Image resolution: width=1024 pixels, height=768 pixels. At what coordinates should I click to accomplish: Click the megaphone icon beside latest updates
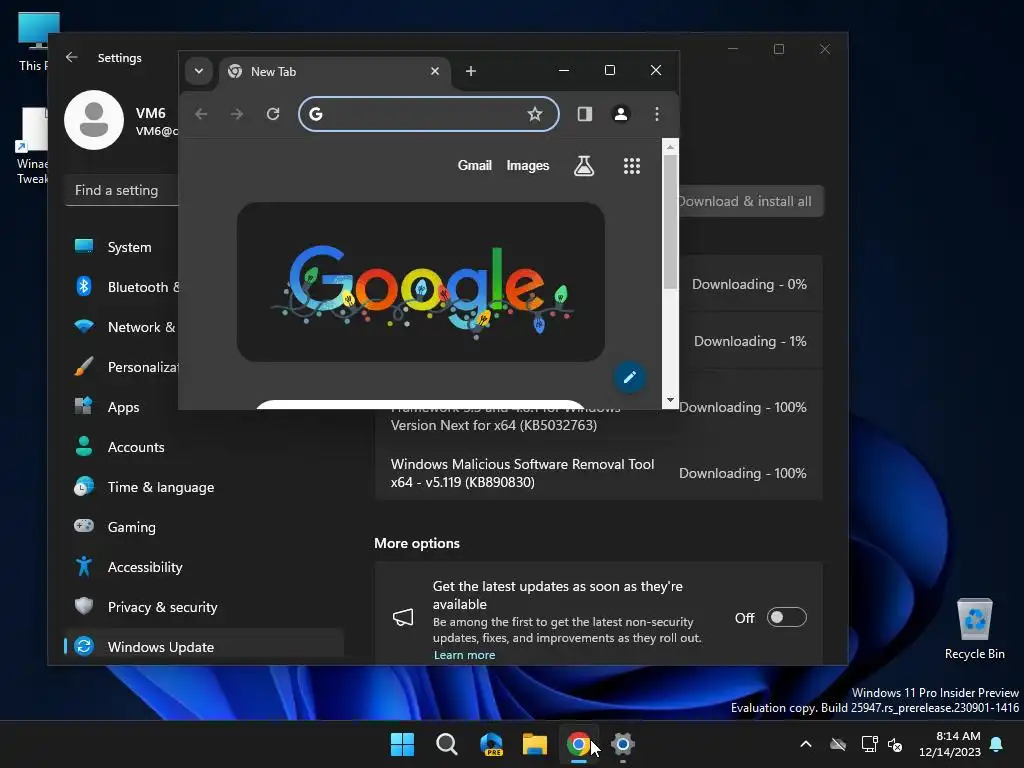pos(403,617)
